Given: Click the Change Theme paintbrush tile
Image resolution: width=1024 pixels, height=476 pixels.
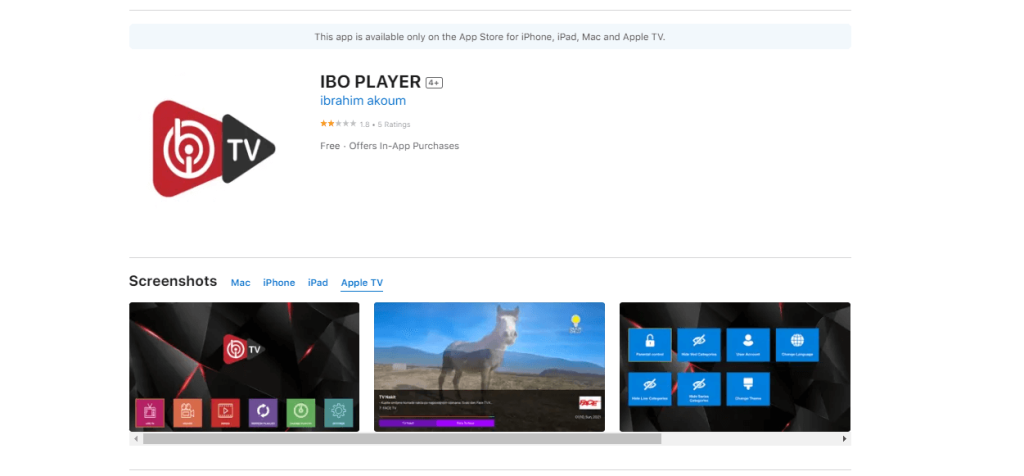Looking at the screenshot, I should (747, 388).
